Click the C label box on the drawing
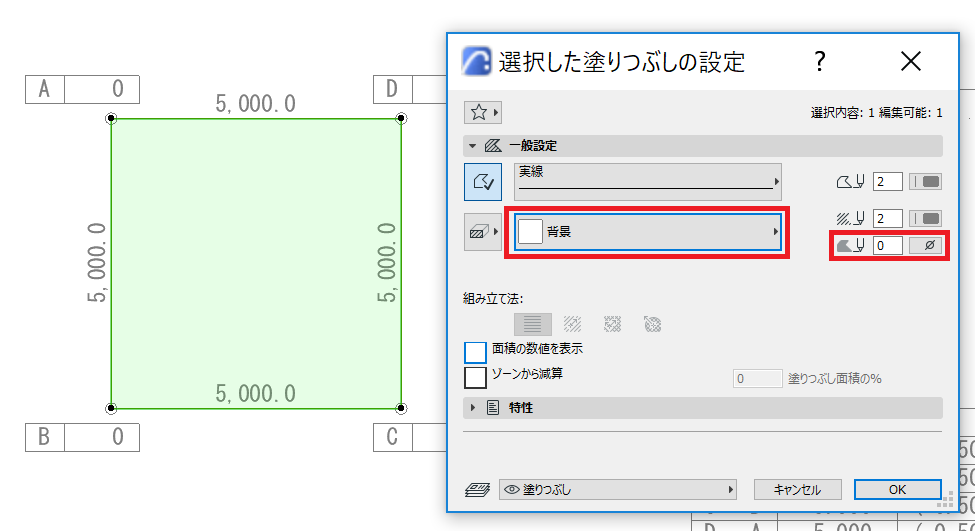Image resolution: width=975 pixels, height=531 pixels. coord(393,438)
